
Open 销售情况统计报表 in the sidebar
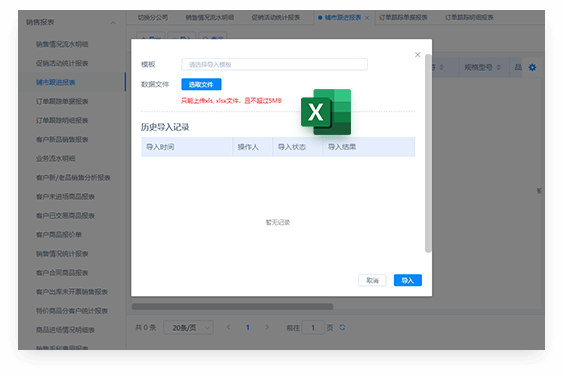tap(62, 254)
